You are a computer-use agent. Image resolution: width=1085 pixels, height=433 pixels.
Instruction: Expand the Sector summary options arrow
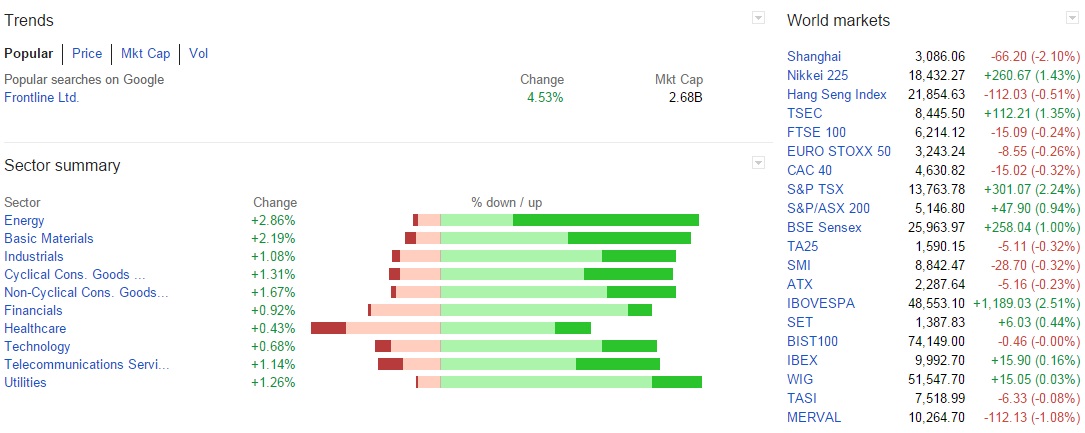[x=758, y=163]
